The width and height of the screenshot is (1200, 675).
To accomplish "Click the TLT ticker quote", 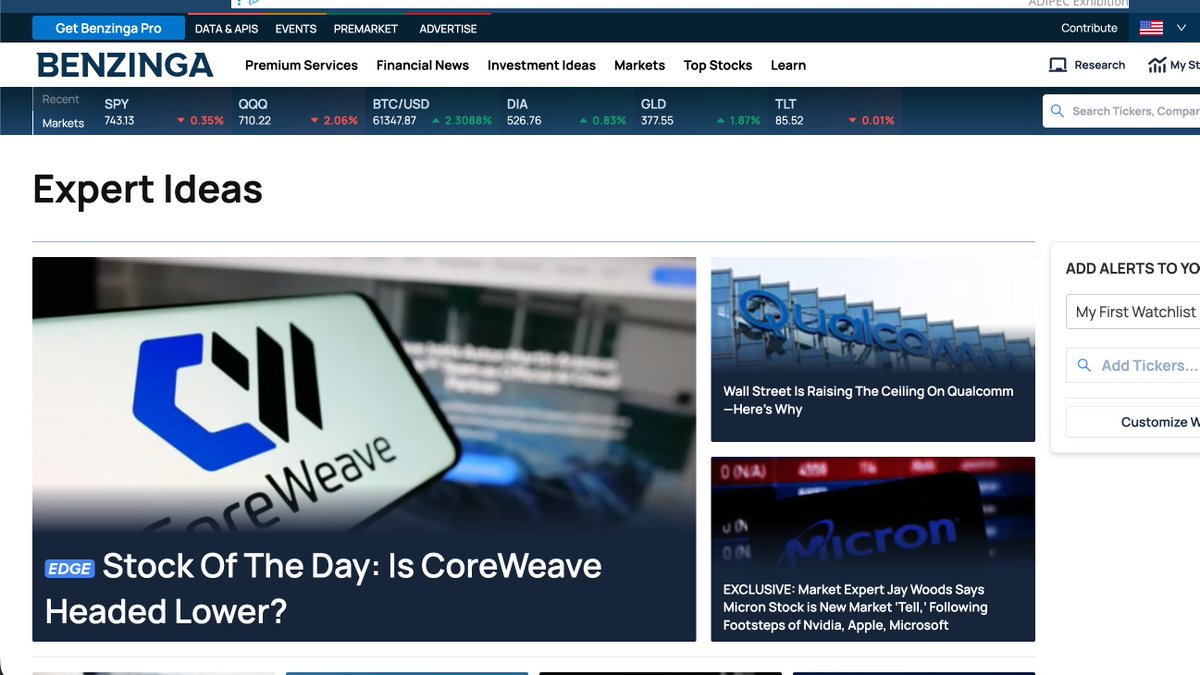I will pyautogui.click(x=834, y=112).
